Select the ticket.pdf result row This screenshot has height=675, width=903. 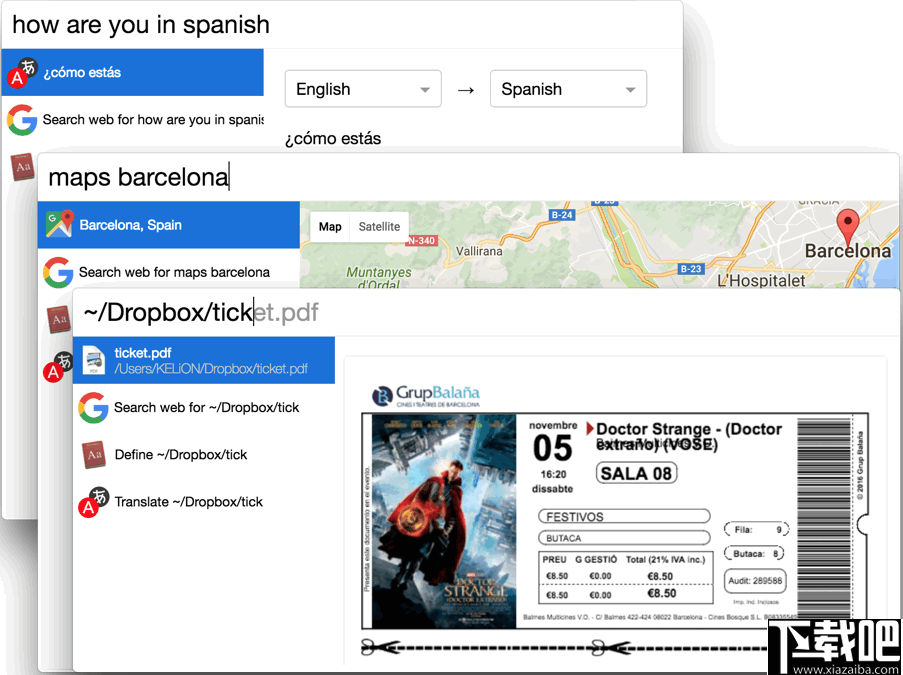point(204,360)
